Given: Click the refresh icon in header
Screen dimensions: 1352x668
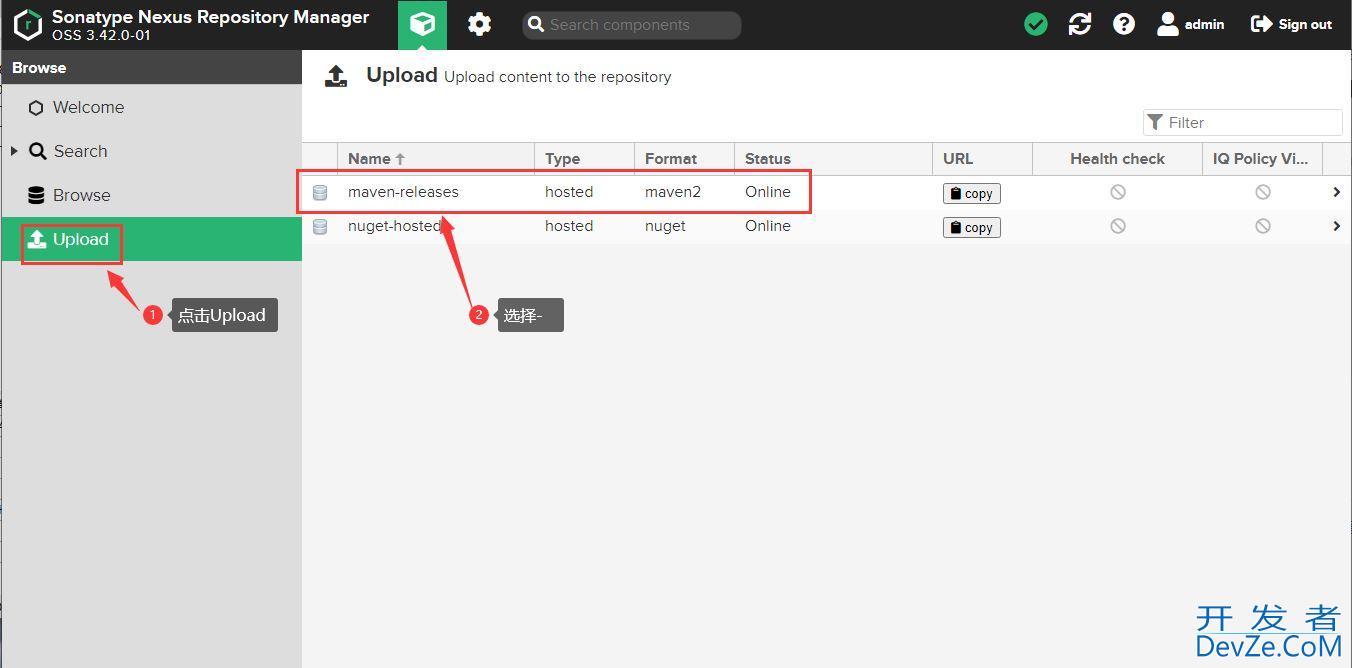Looking at the screenshot, I should [x=1080, y=24].
